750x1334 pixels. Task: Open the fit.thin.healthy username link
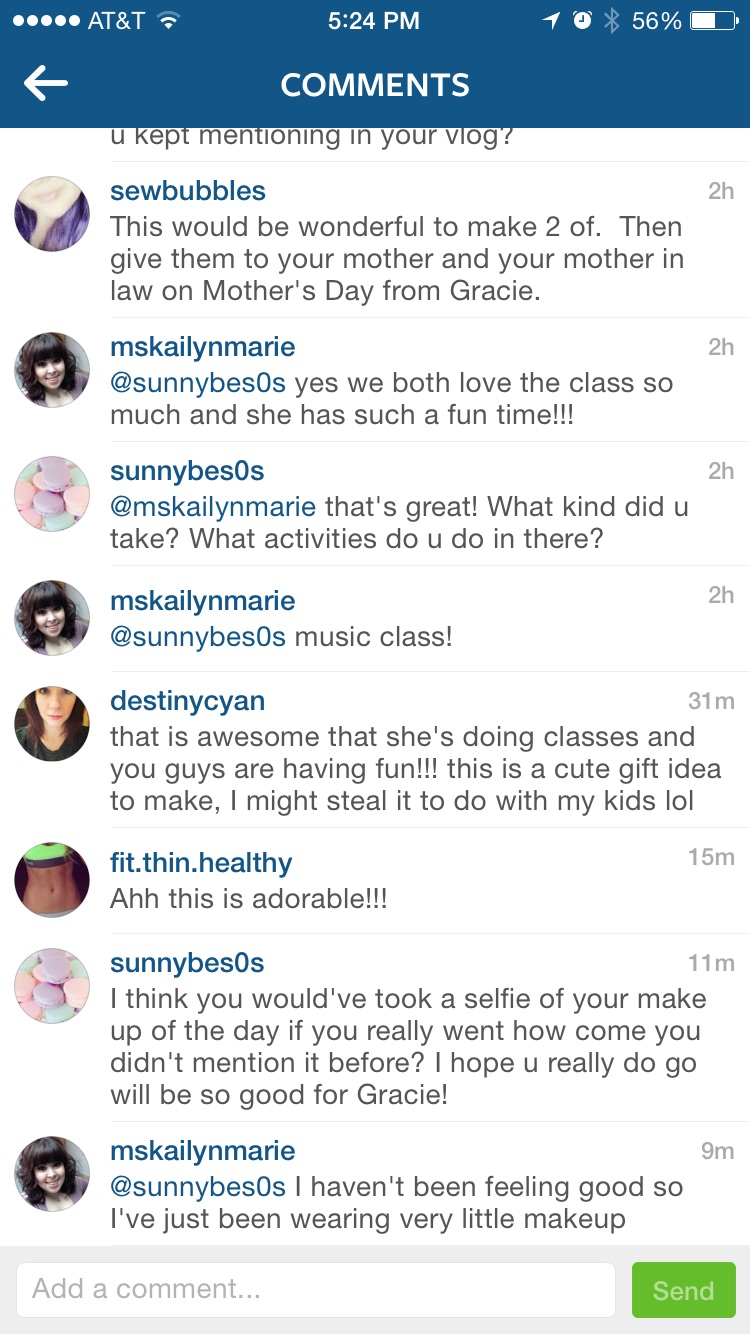pyautogui.click(x=201, y=863)
